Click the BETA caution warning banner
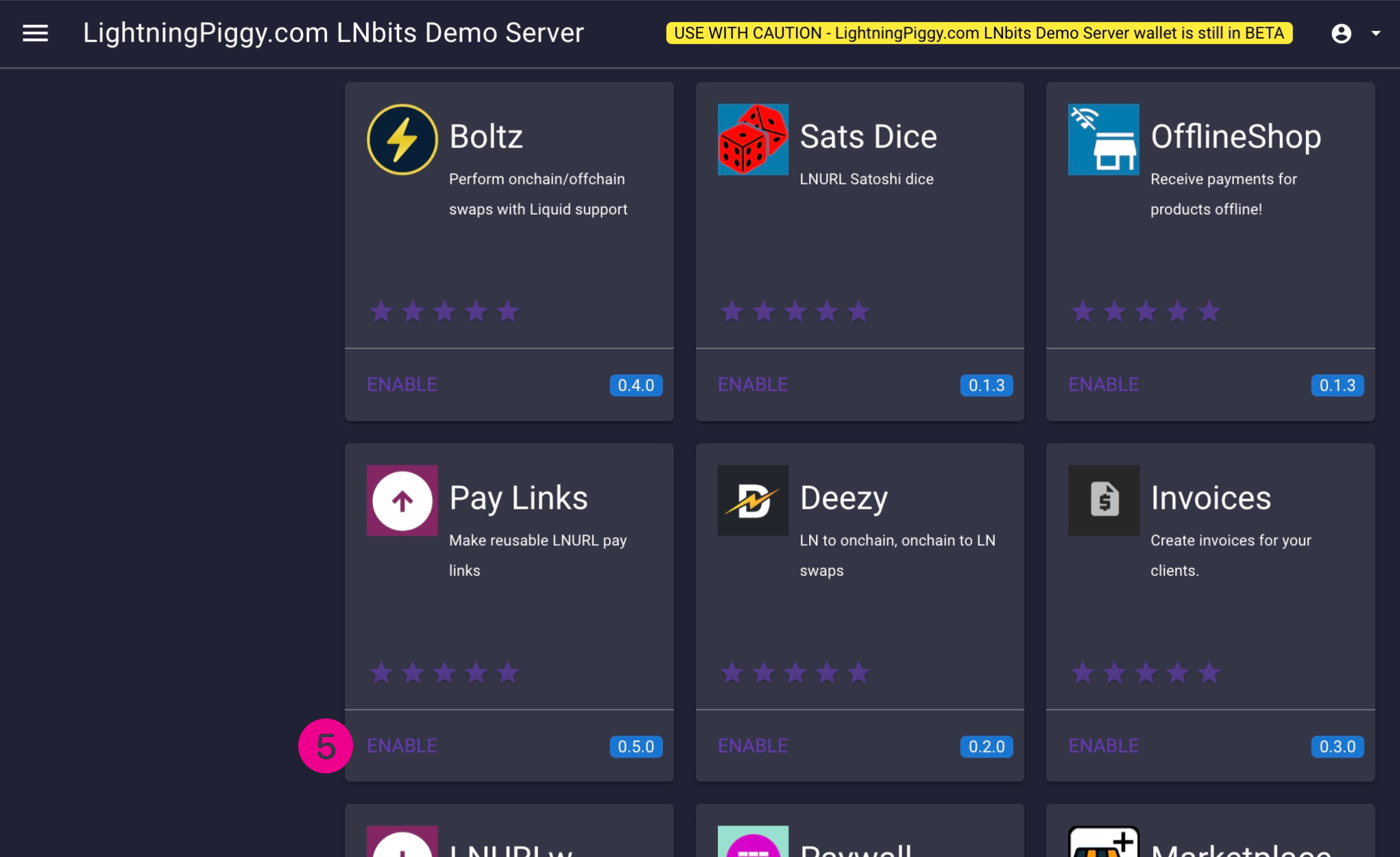 (978, 33)
